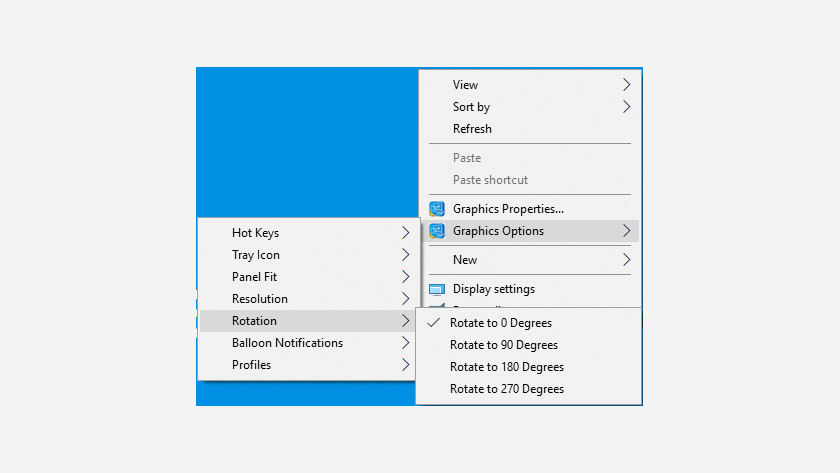Expand the View submenu arrow
This screenshot has height=473, width=840.
click(627, 85)
